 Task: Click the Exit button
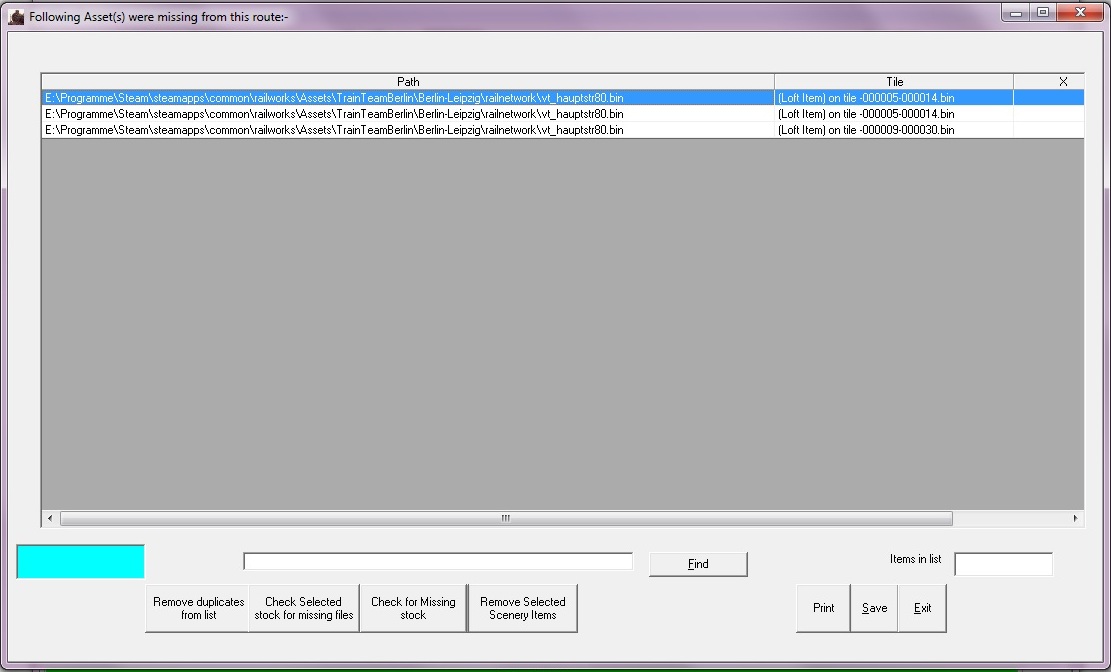[x=922, y=608]
